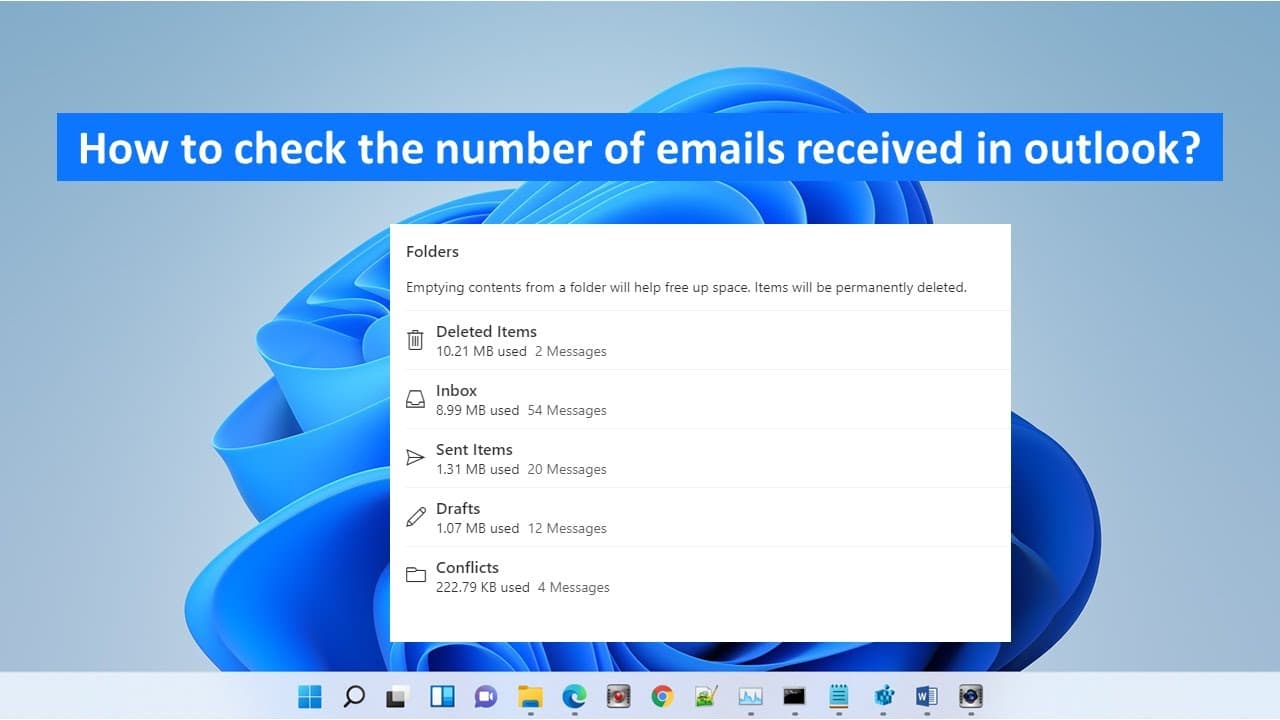This screenshot has width=1280, height=720.
Task: Open Command Prompt from the taskbar
Action: [795, 696]
